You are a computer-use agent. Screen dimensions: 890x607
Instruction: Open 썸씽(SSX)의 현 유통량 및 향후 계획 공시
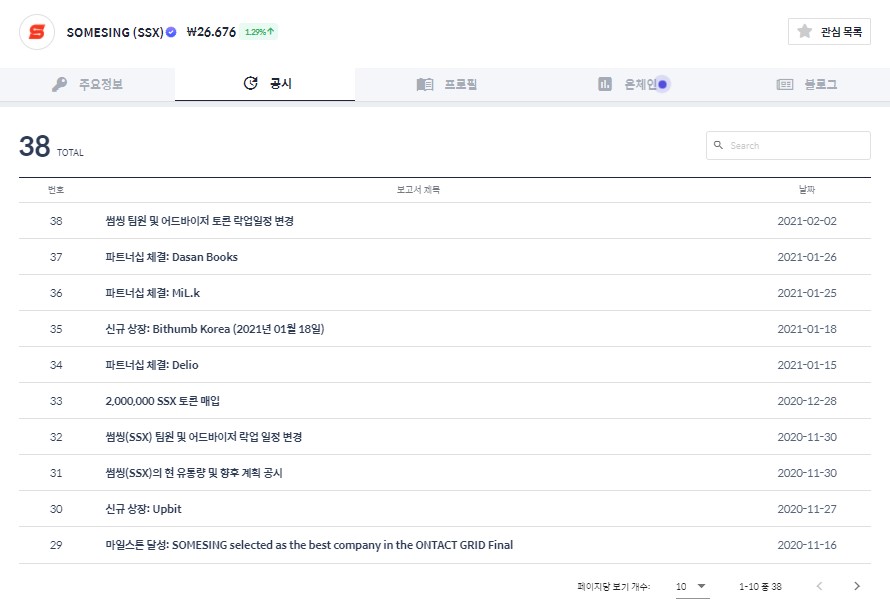pos(194,473)
